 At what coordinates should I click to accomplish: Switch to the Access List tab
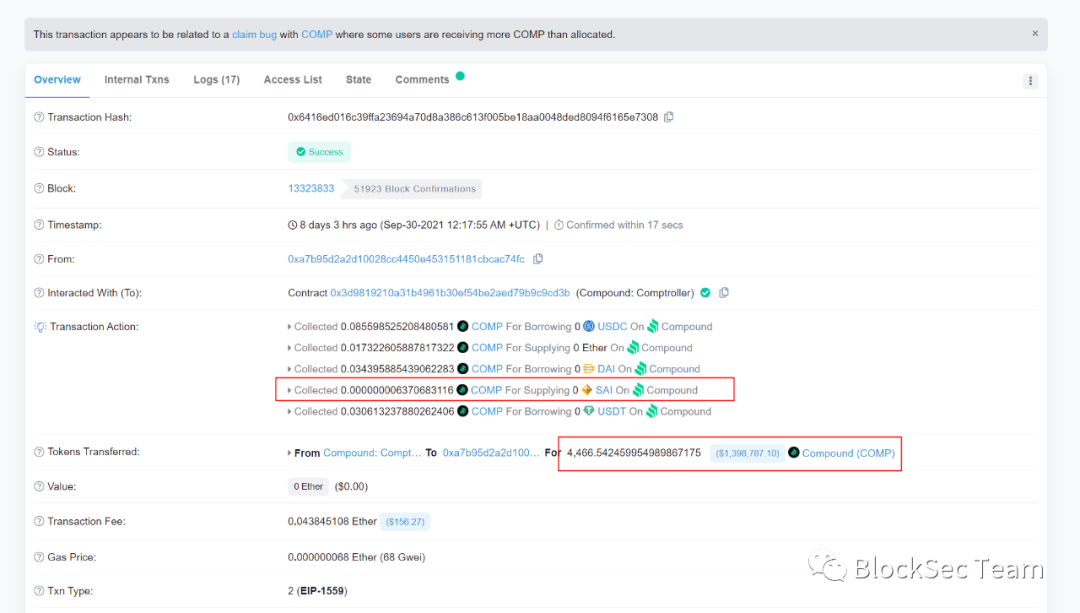coord(293,80)
